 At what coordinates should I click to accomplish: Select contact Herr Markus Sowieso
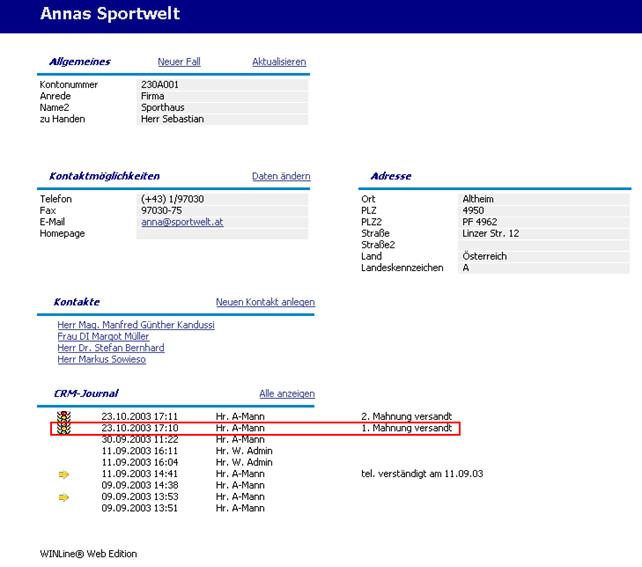coord(102,359)
